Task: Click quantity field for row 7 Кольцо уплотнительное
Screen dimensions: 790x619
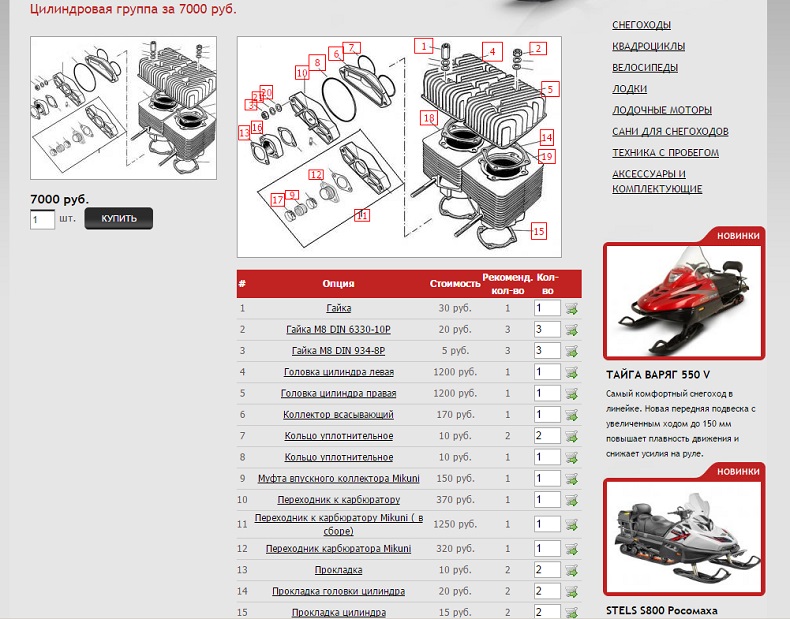Action: 547,436
